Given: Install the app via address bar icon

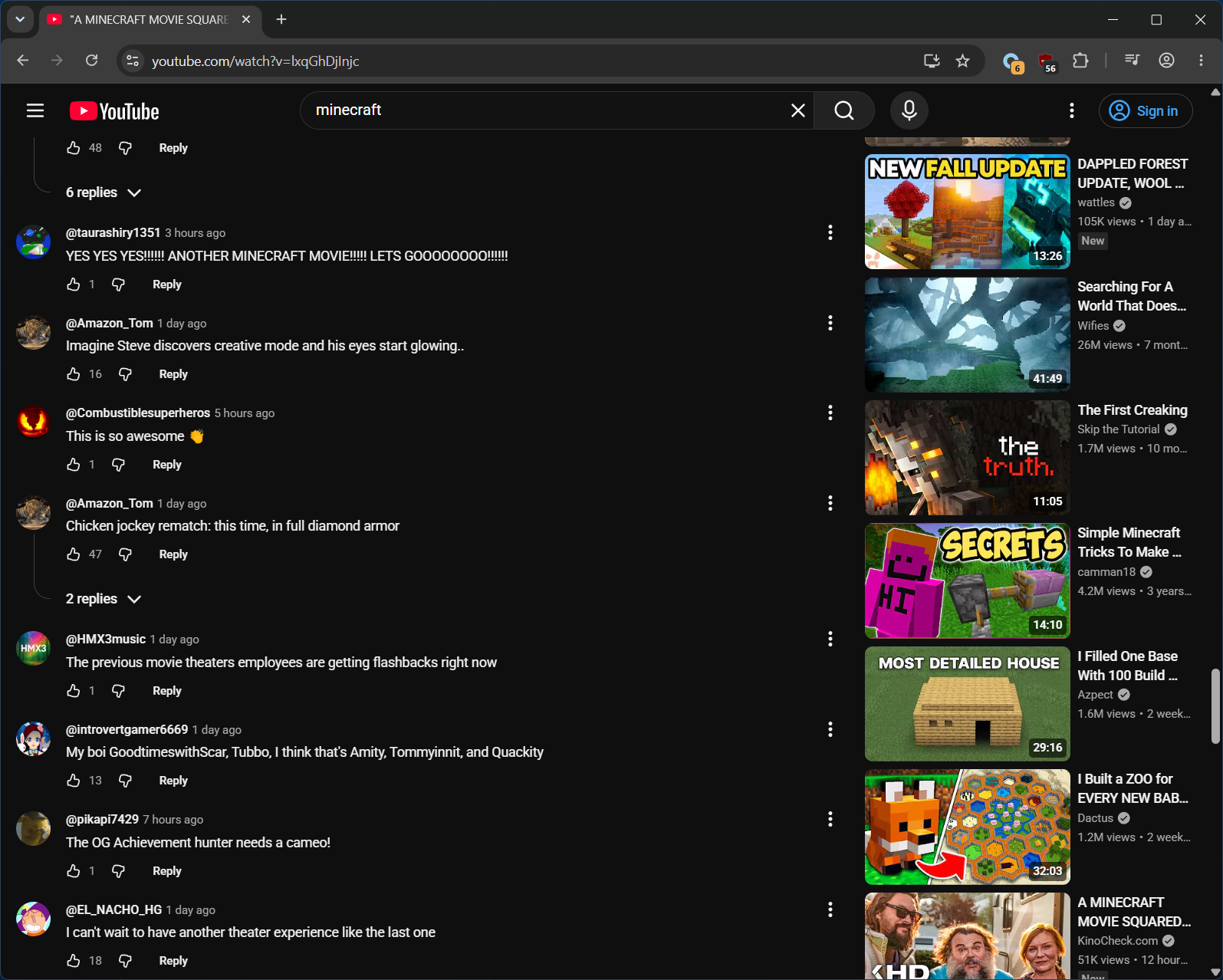Looking at the screenshot, I should coord(932,61).
